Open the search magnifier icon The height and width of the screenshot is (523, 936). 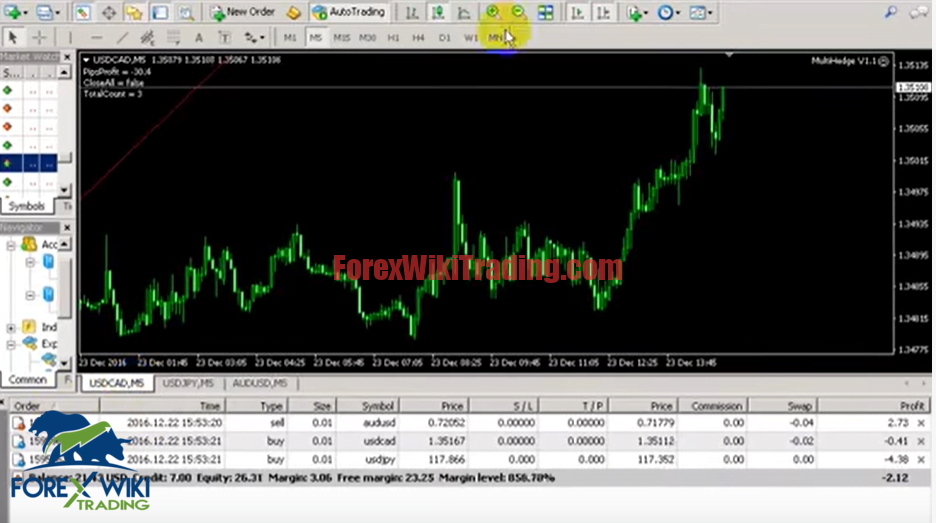tap(891, 12)
